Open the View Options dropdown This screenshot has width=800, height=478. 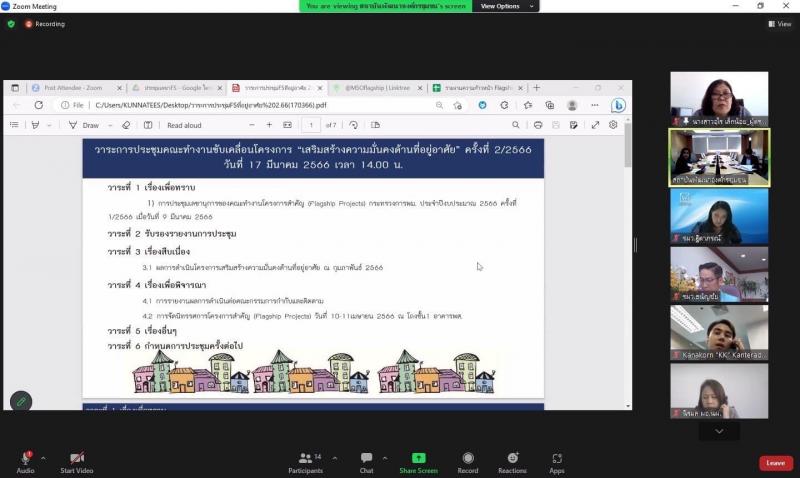[506, 6]
